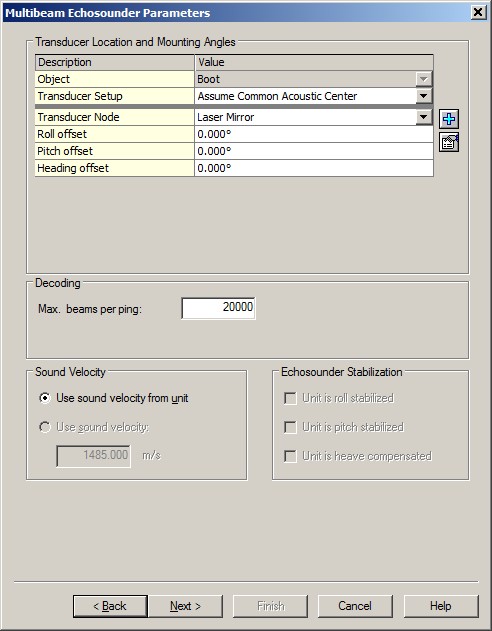Open the node properties icon below plus
The height and width of the screenshot is (631, 492).
(x=449, y=142)
